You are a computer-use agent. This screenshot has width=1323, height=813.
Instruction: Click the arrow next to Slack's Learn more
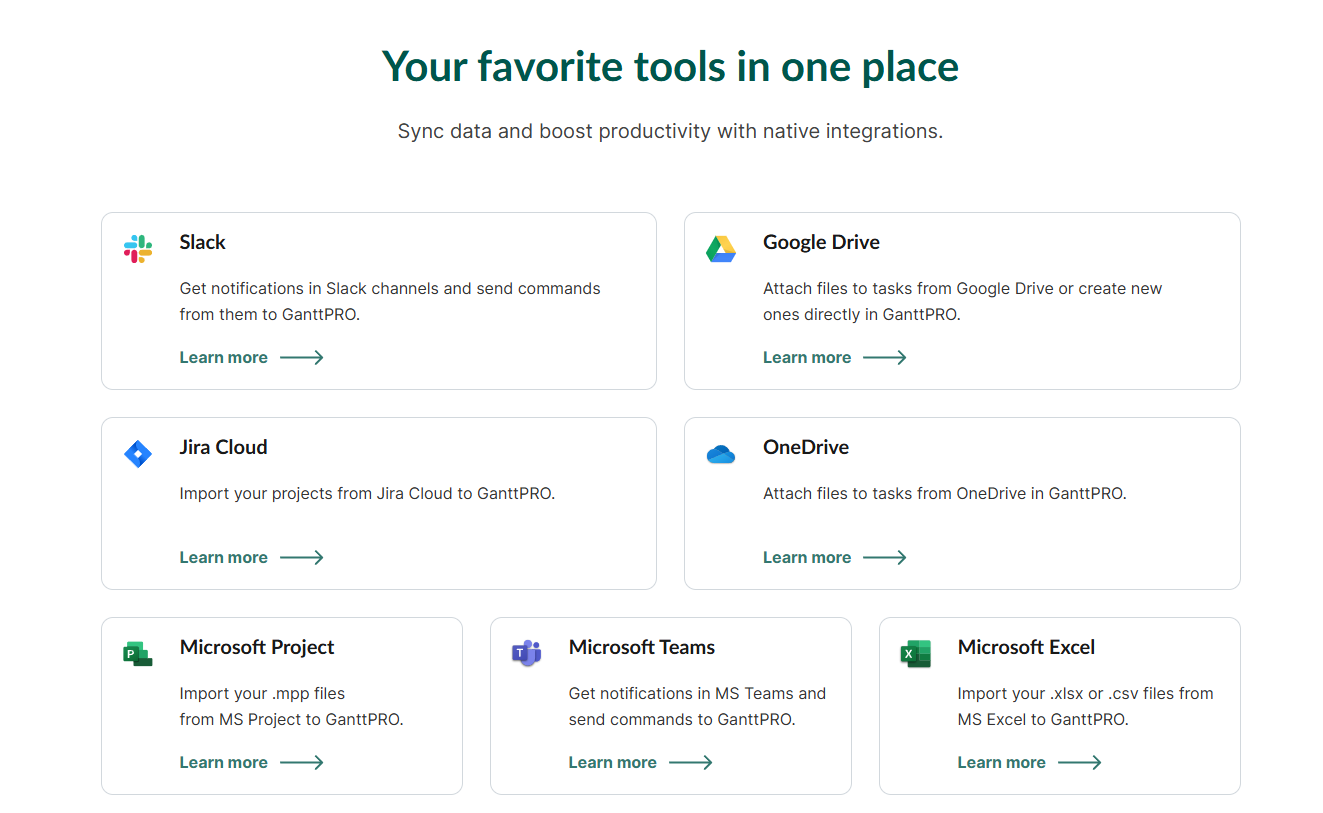302,357
